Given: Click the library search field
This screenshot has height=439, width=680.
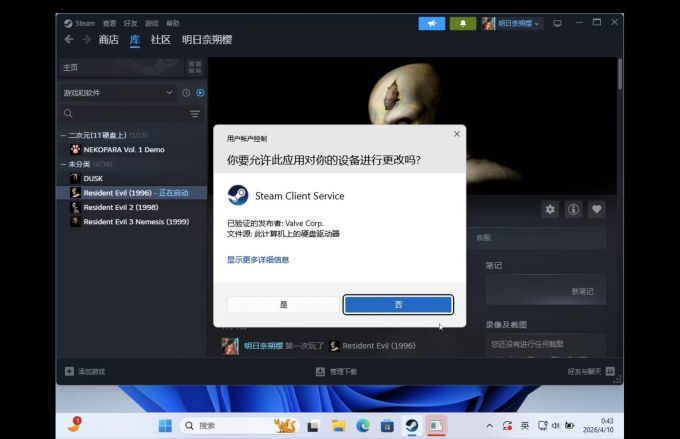Looking at the screenshot, I should [x=124, y=114].
